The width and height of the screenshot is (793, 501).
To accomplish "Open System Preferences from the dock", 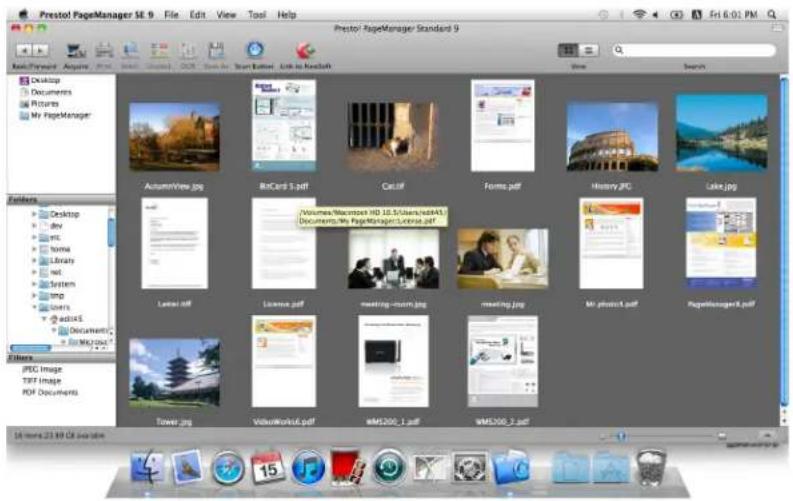I will [x=470, y=468].
